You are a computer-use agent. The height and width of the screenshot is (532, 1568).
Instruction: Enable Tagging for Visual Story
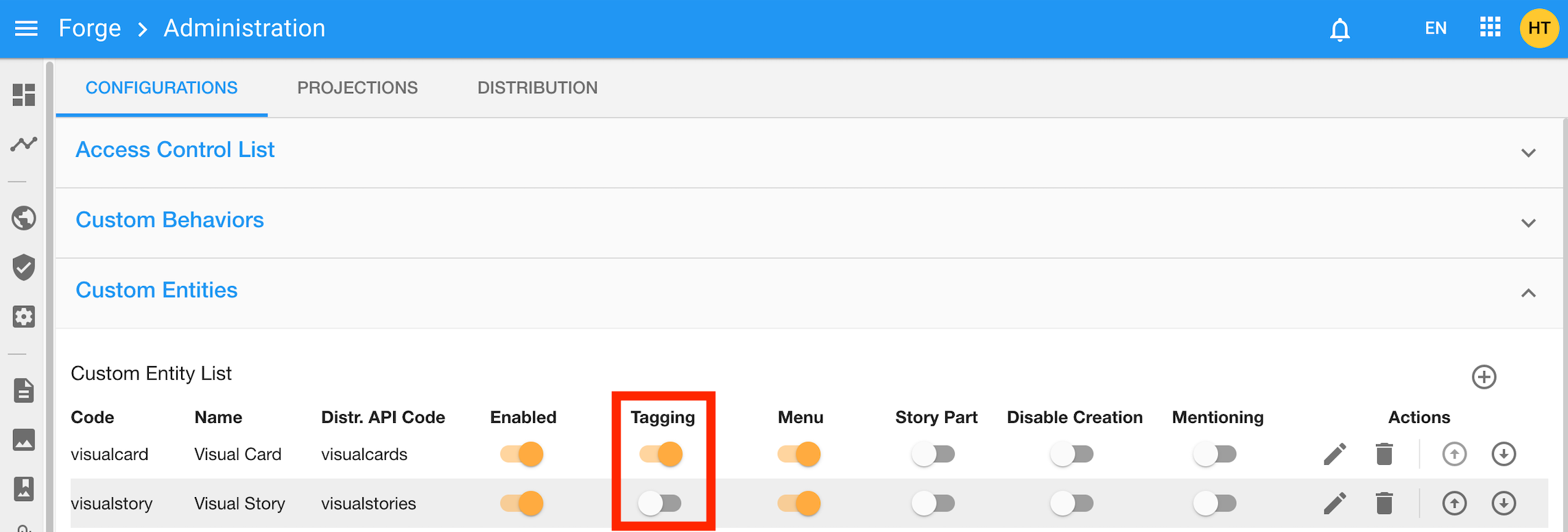tap(660, 503)
